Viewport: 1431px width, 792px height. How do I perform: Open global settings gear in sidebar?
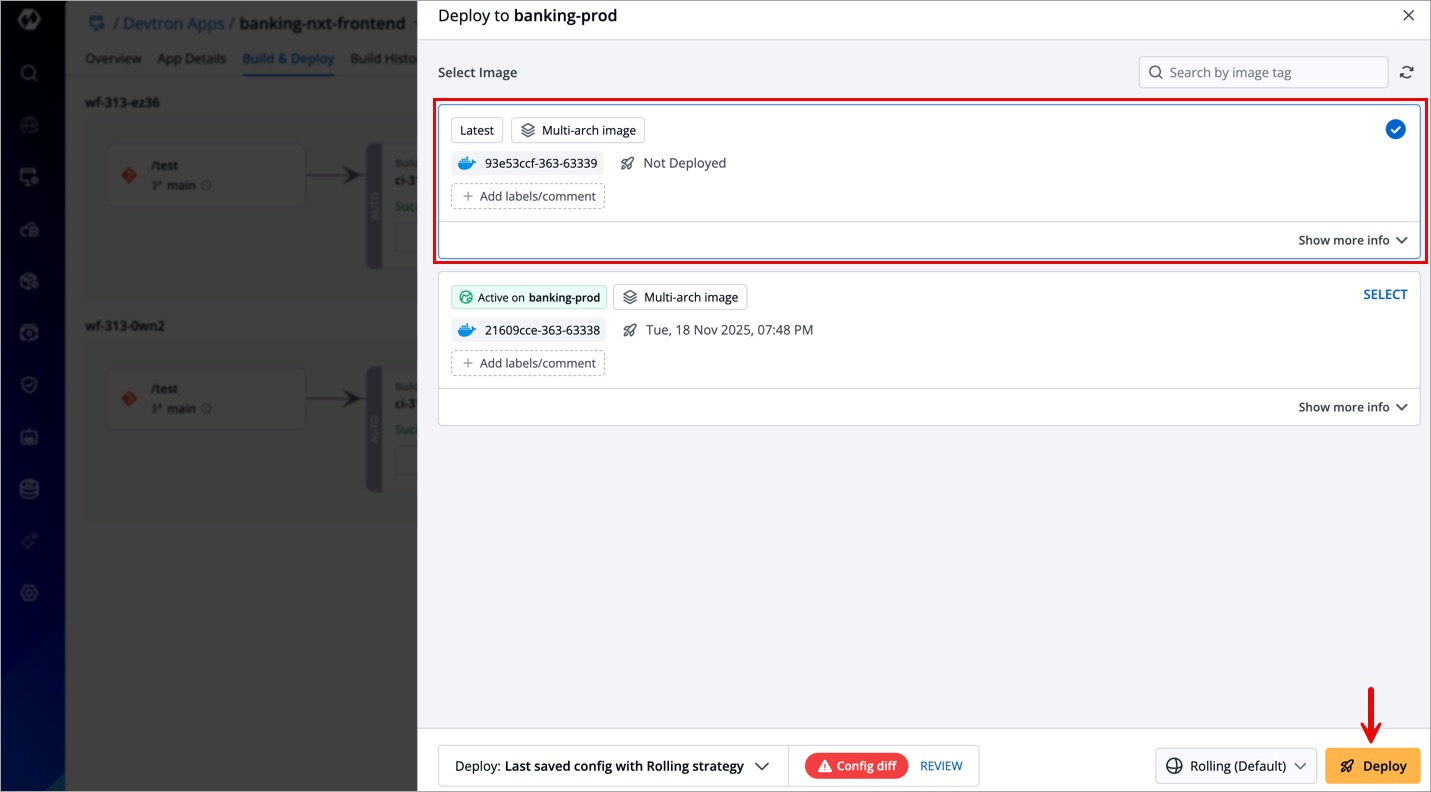pyautogui.click(x=29, y=593)
